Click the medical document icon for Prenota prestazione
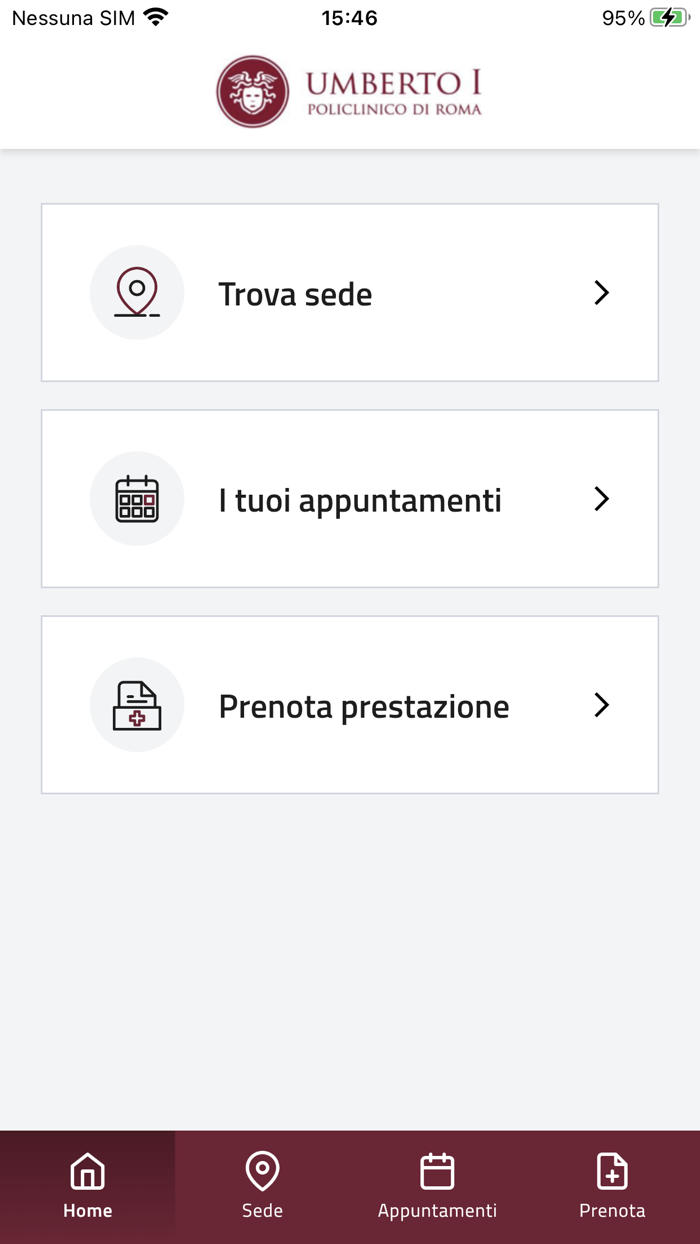Image resolution: width=700 pixels, height=1244 pixels. point(137,704)
